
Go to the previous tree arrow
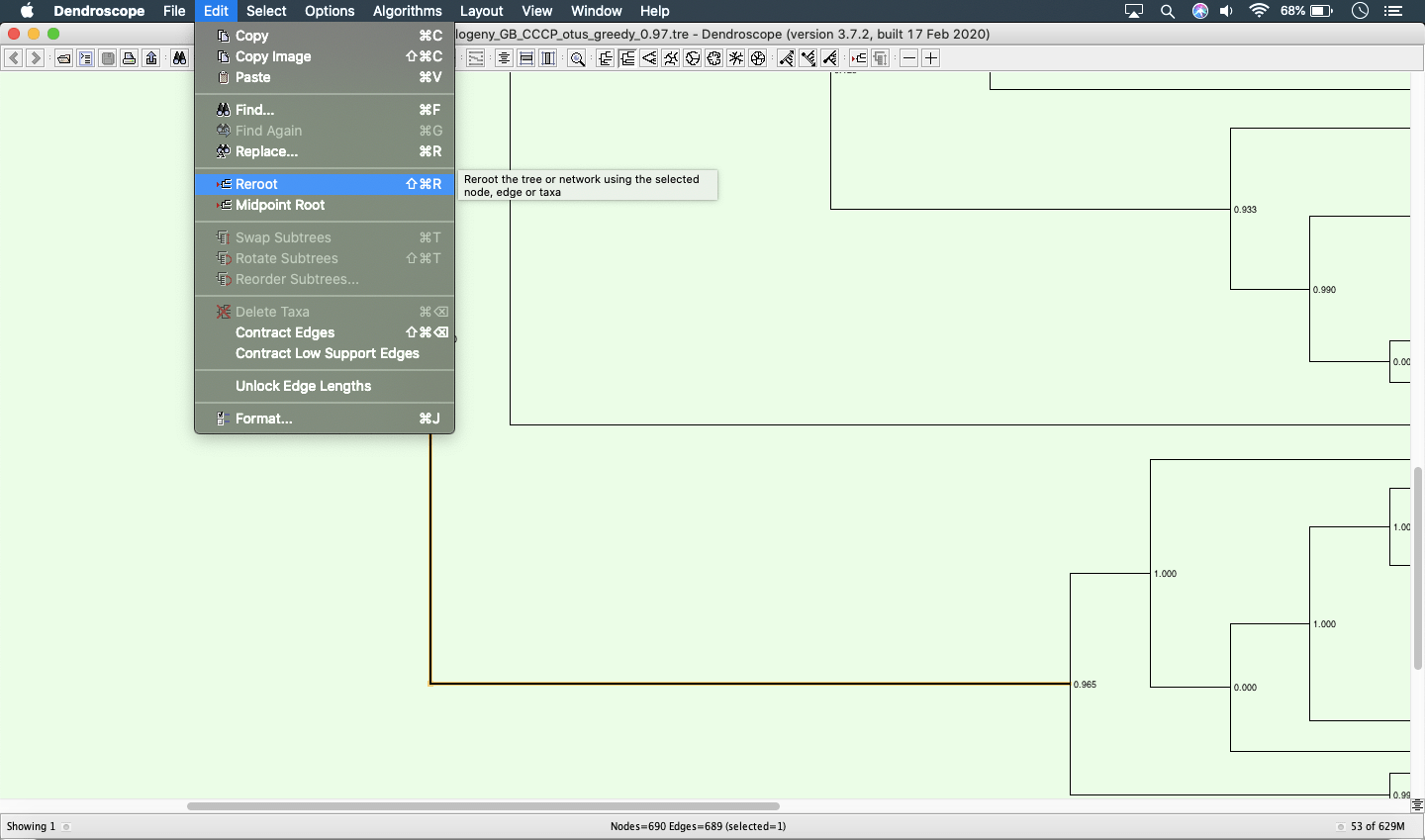click(x=13, y=58)
